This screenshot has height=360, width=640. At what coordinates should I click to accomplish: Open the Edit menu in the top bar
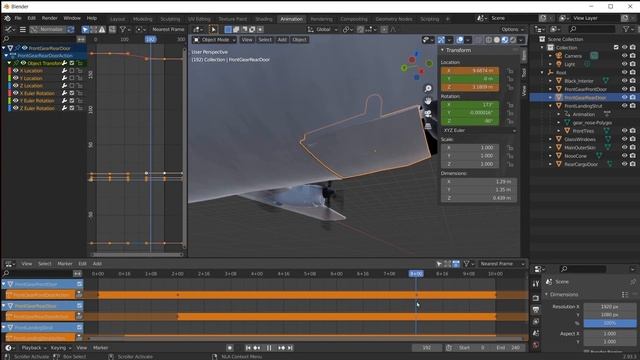[x=31, y=18]
